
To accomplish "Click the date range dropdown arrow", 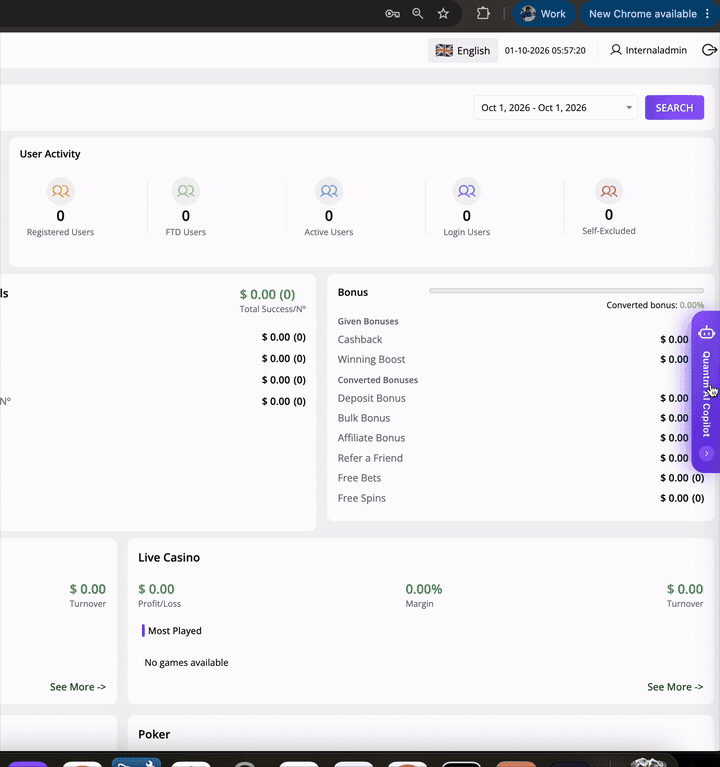I will 629,108.
